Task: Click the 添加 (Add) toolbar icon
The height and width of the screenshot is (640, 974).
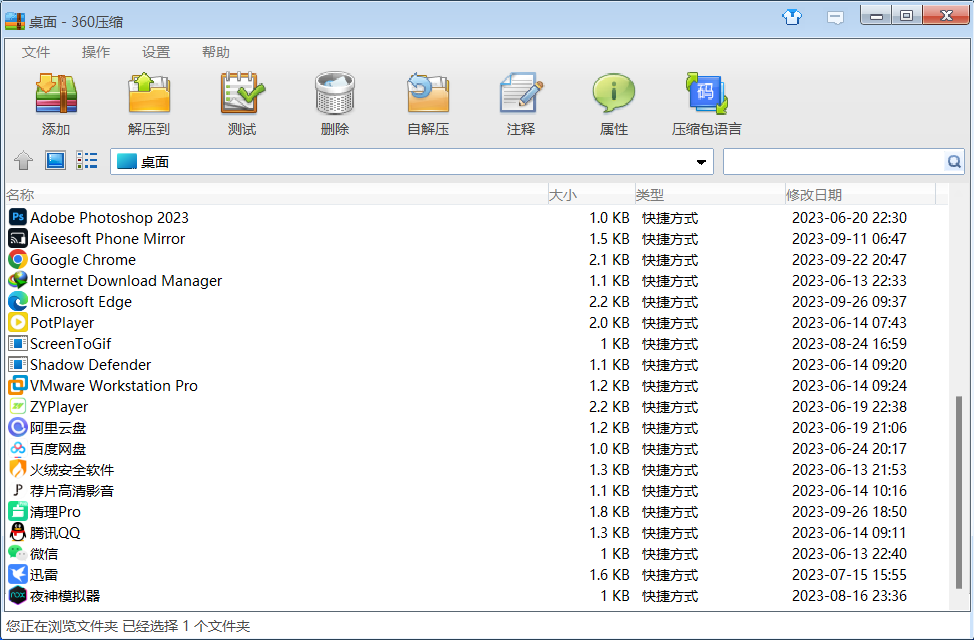Action: pyautogui.click(x=56, y=94)
